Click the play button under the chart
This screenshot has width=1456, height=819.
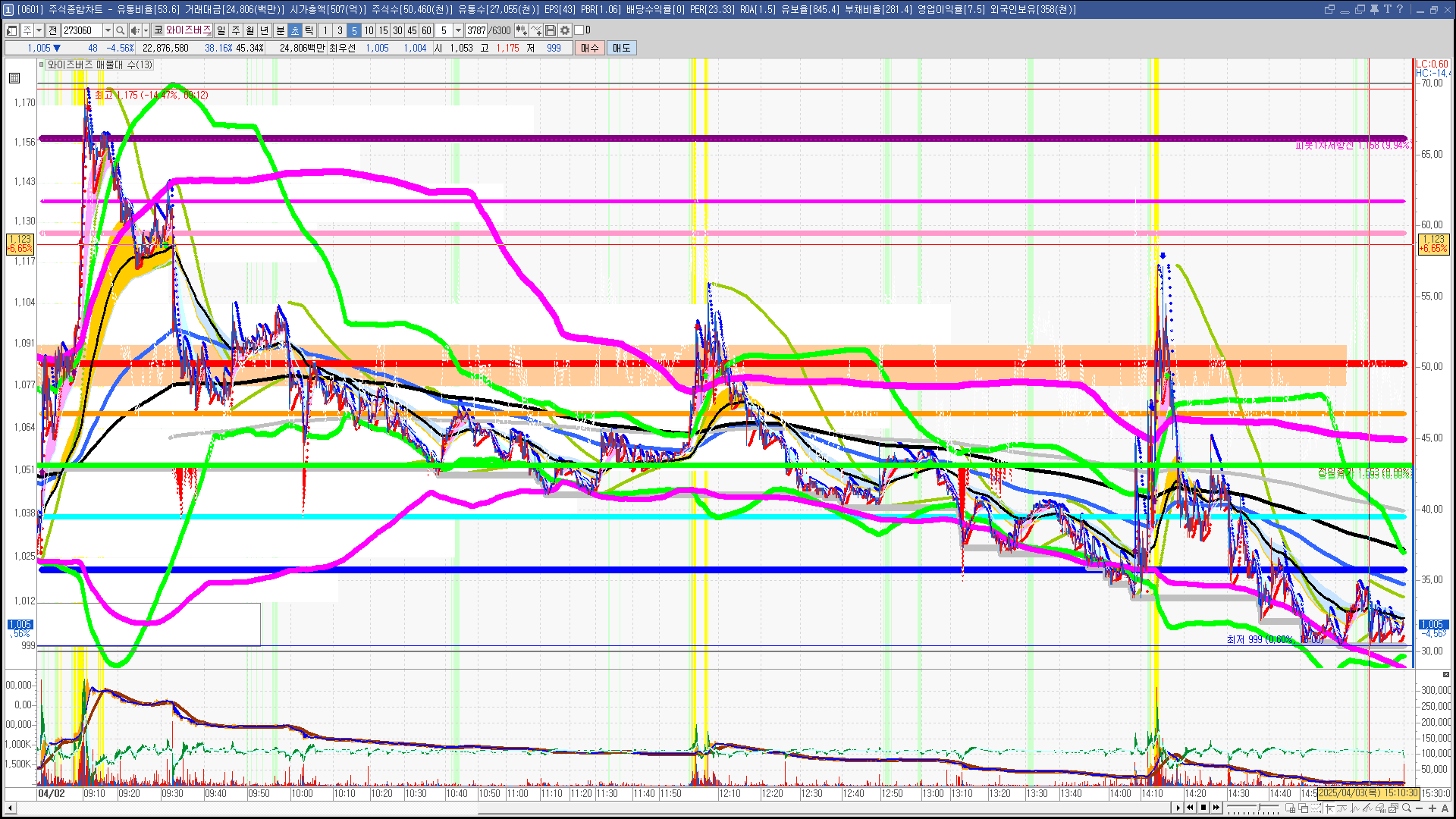tap(1178, 808)
